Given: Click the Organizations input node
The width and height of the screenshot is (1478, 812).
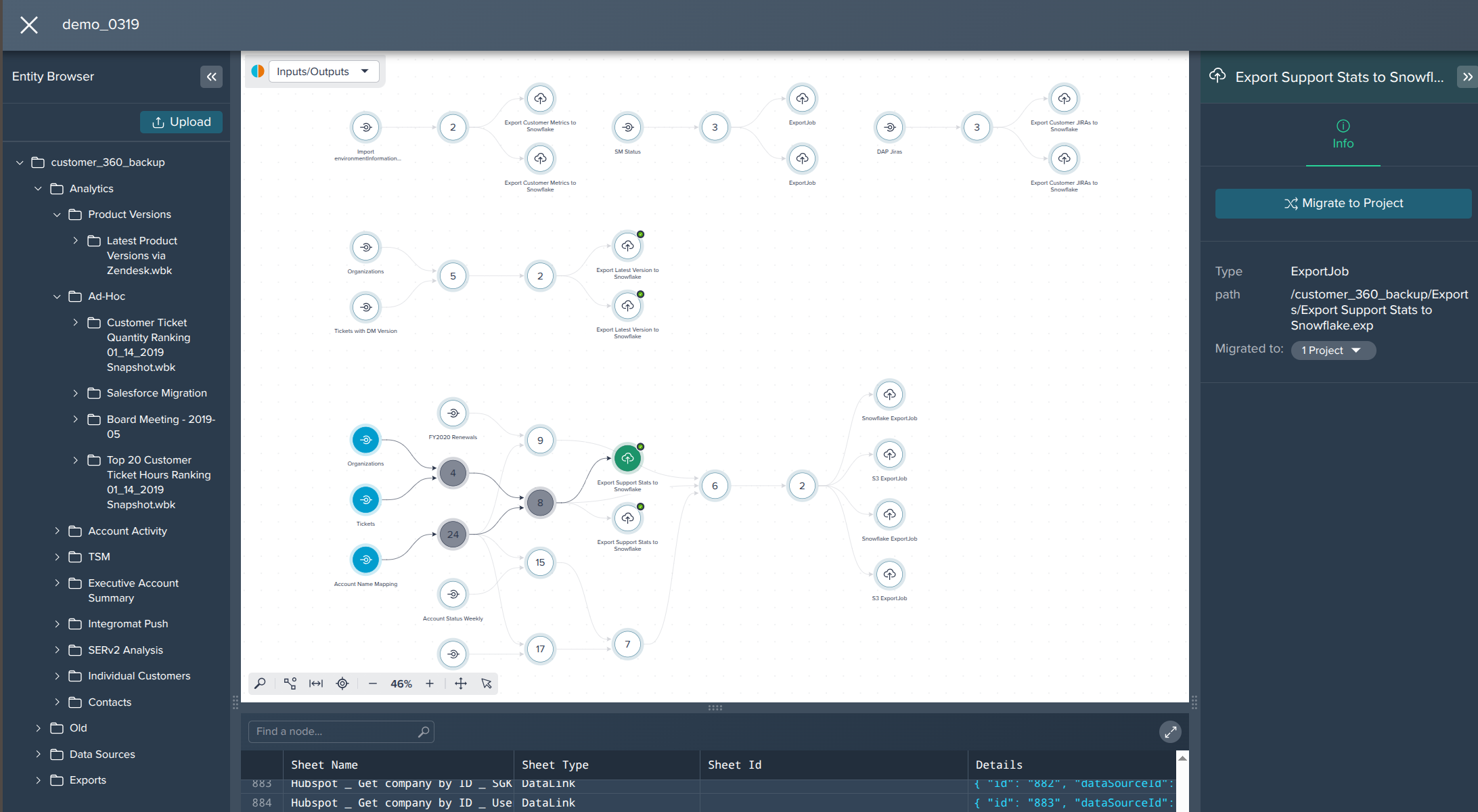Looking at the screenshot, I should (x=365, y=441).
